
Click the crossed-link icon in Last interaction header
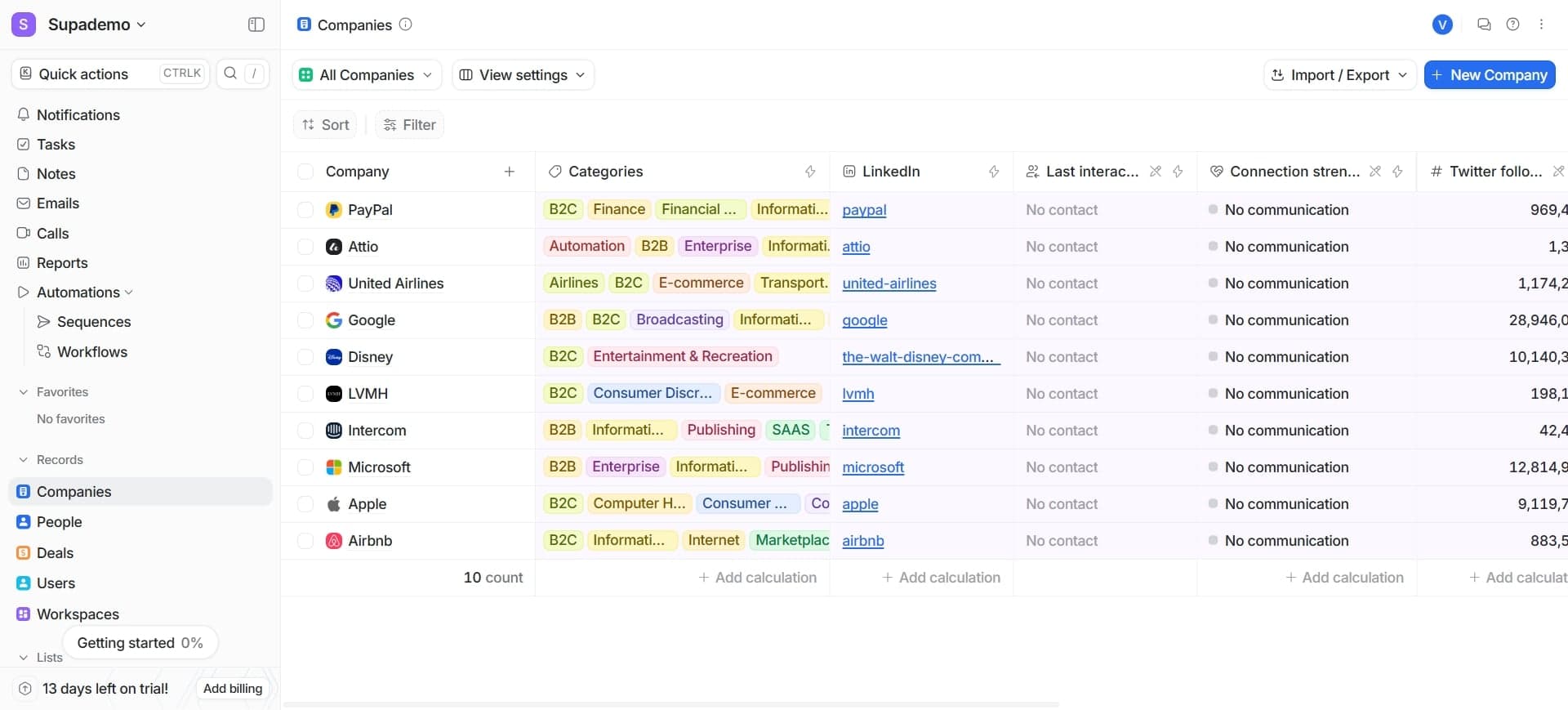click(1156, 172)
